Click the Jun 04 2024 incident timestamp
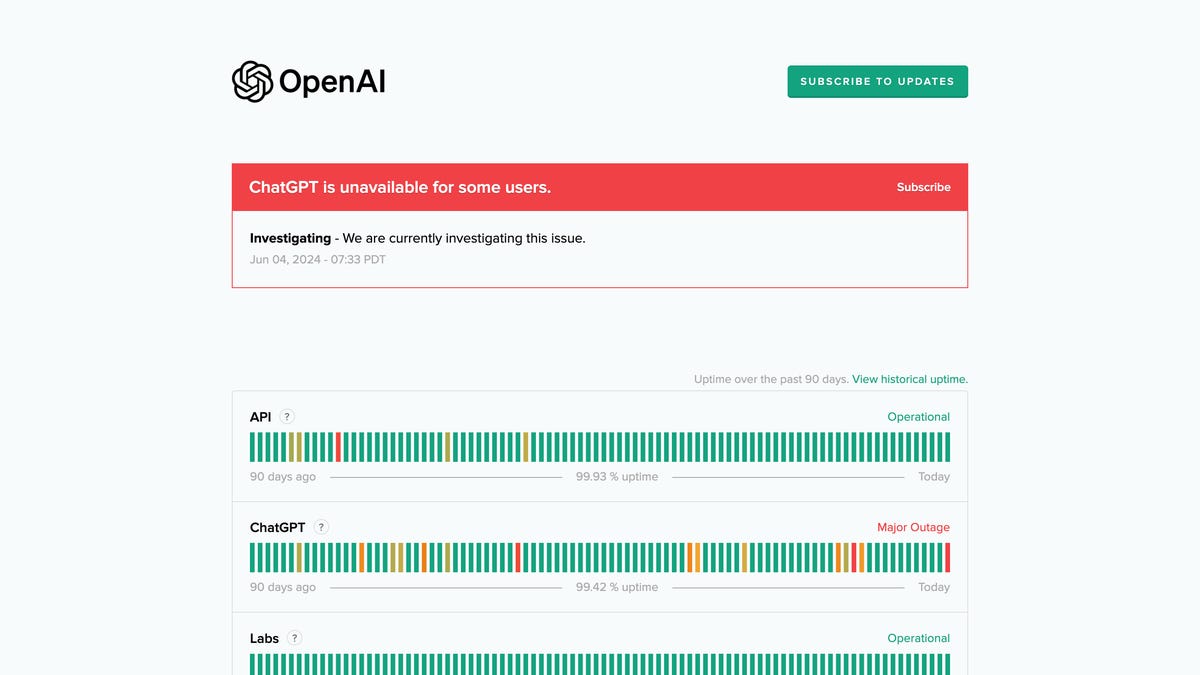The image size is (1200, 675). (317, 259)
